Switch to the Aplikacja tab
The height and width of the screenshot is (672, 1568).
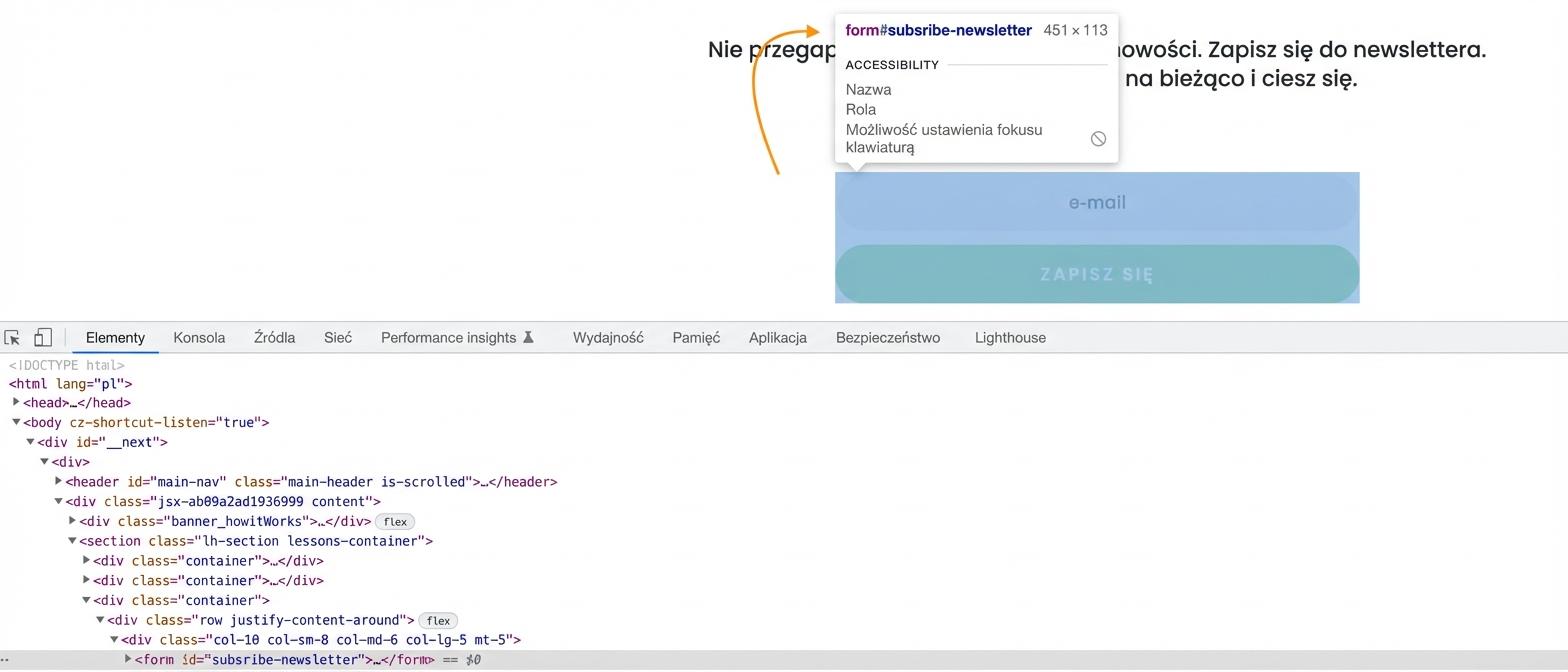(778, 338)
